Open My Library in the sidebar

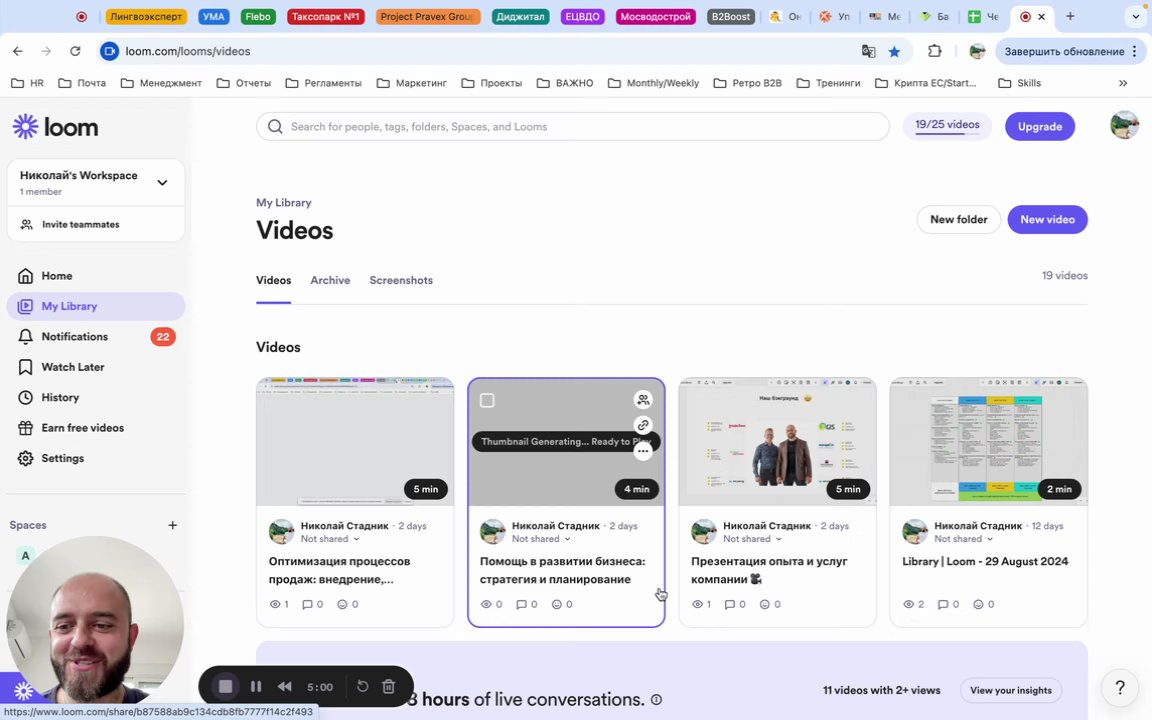(96, 306)
